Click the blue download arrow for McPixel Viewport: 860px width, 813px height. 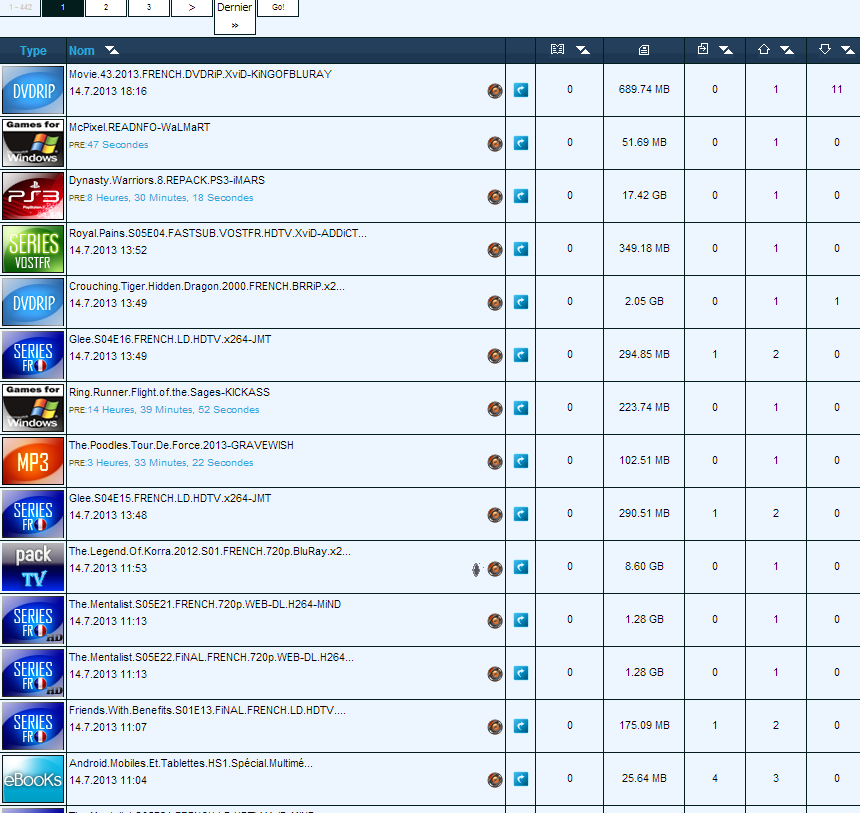point(520,143)
